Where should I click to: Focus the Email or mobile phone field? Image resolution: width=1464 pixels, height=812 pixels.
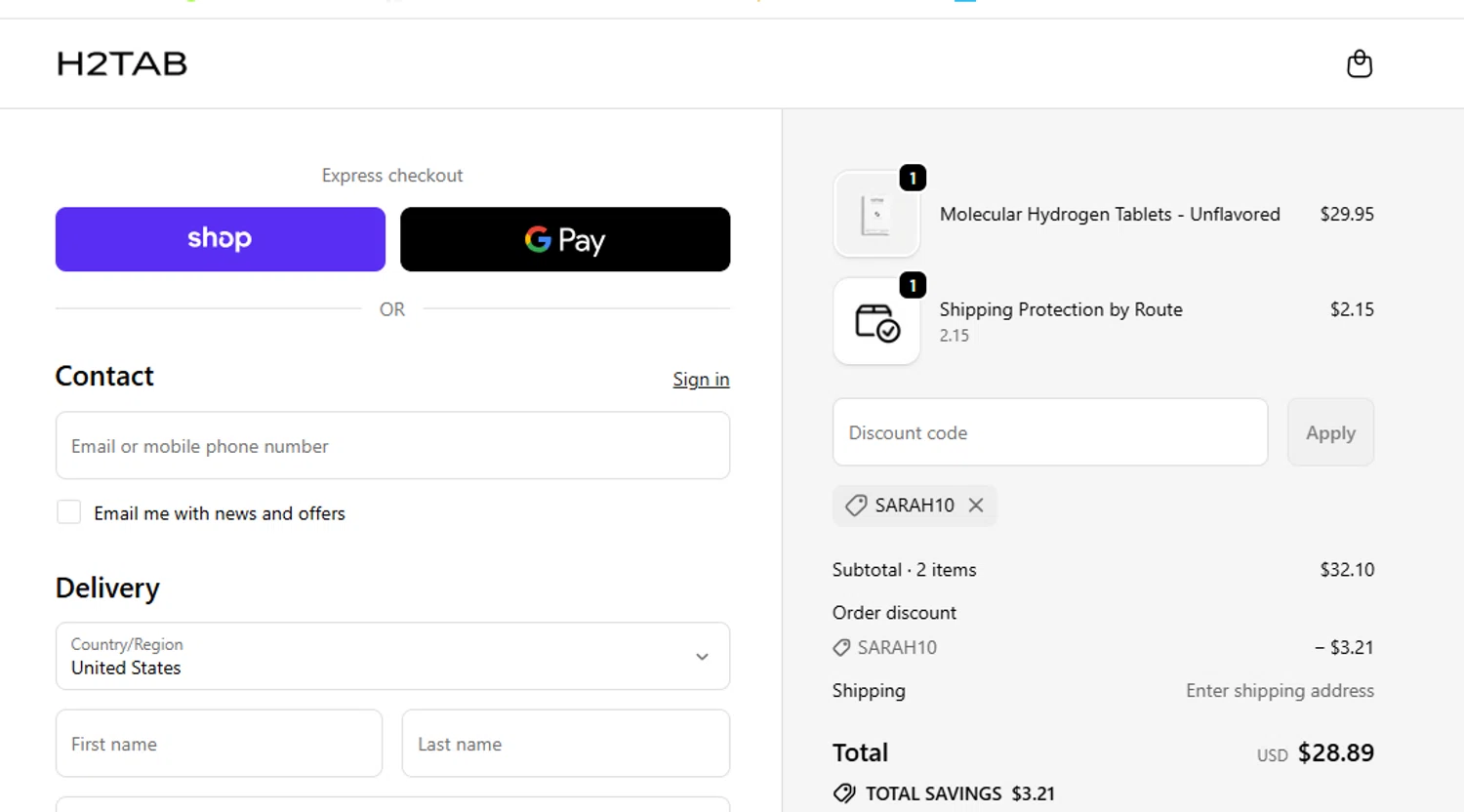[x=392, y=446]
